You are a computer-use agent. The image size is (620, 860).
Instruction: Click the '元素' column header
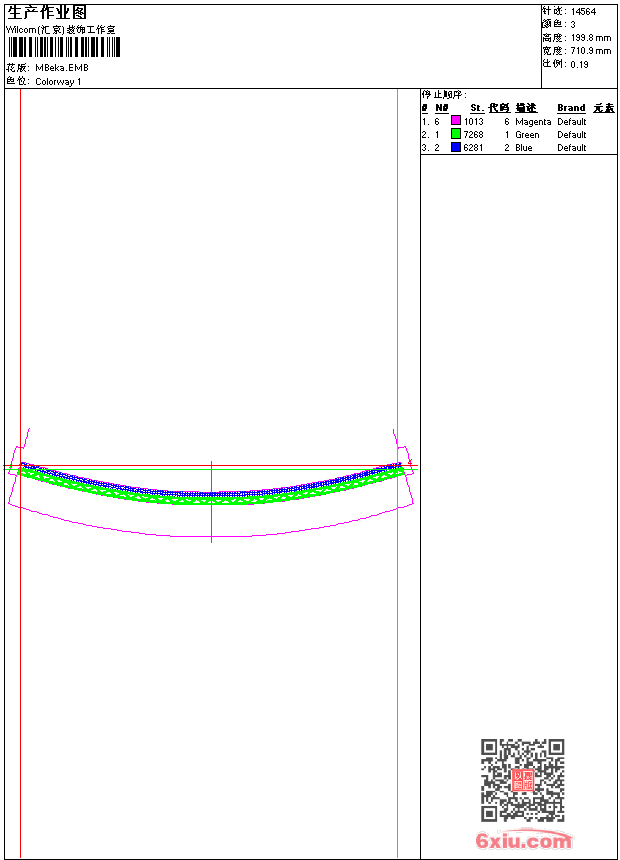604,108
